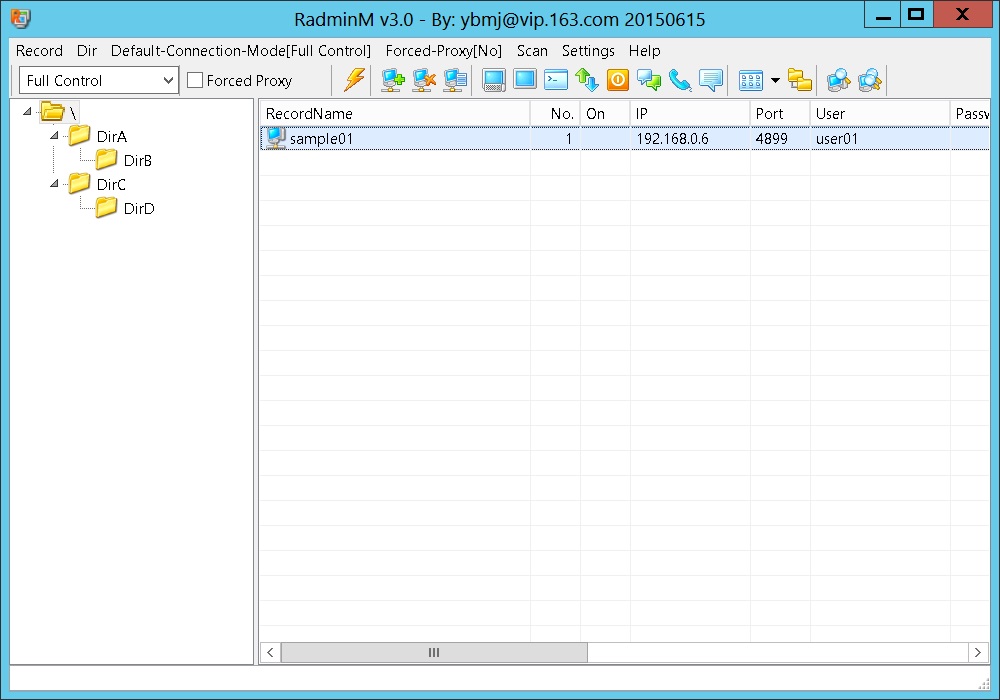Click the horizontal scrollbar right arrow
1000x700 pixels.
pos(978,652)
